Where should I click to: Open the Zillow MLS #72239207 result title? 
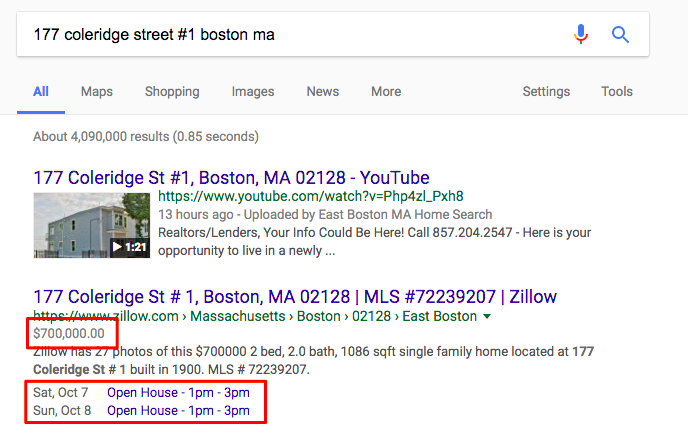coord(295,297)
